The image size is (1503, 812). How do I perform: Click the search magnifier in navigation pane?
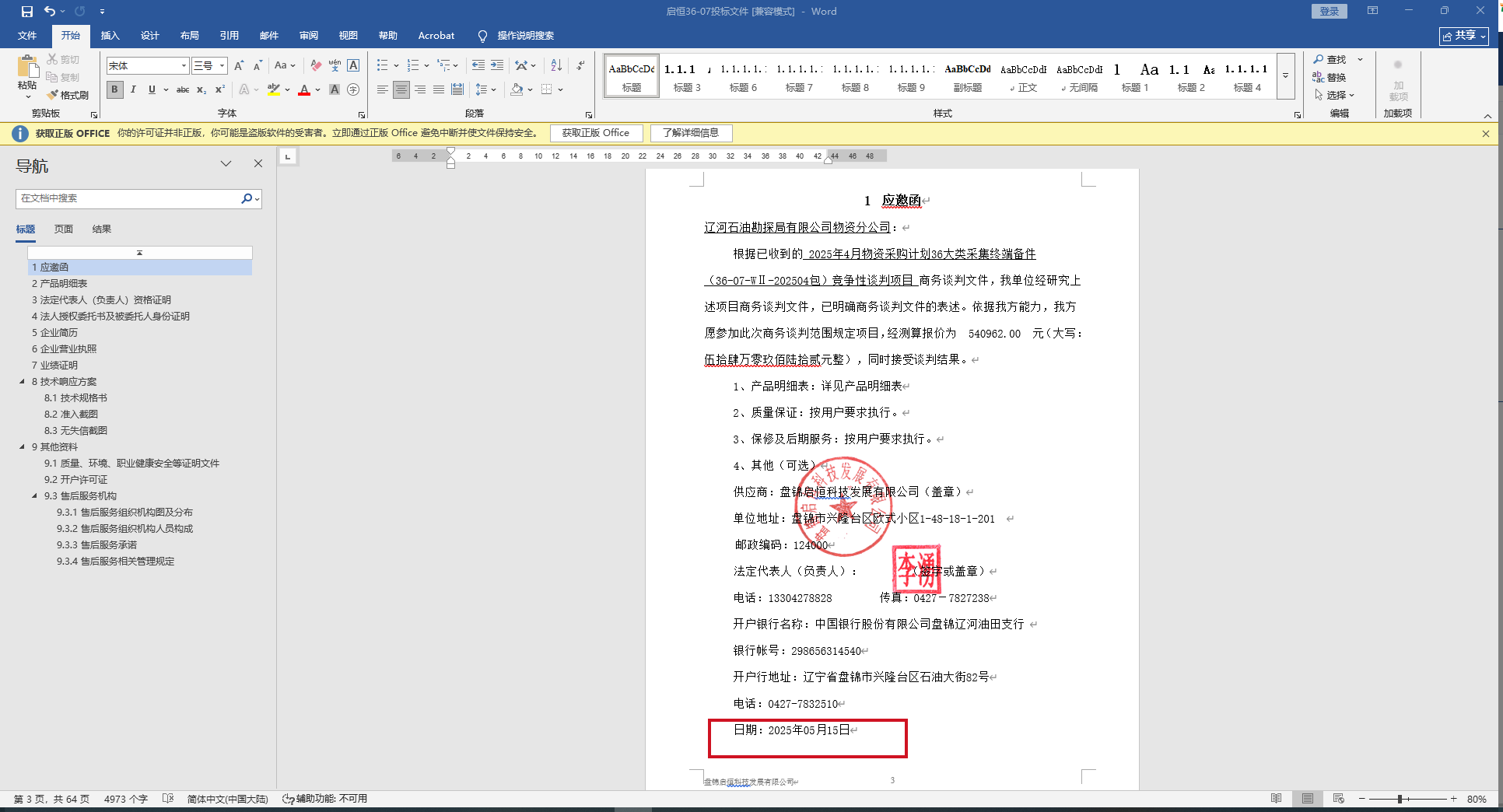[x=247, y=199]
